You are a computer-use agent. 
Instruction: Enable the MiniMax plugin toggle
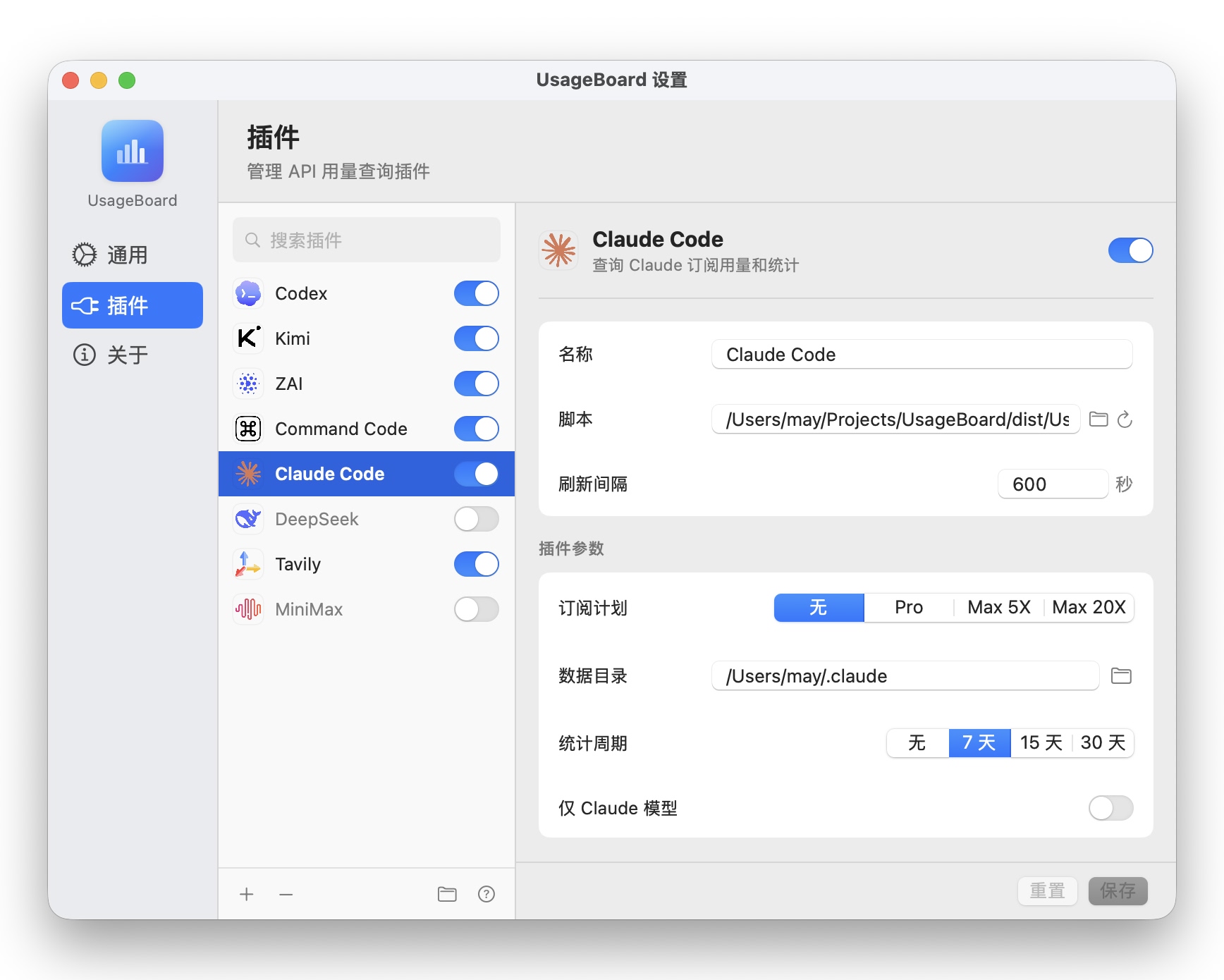pyautogui.click(x=477, y=609)
